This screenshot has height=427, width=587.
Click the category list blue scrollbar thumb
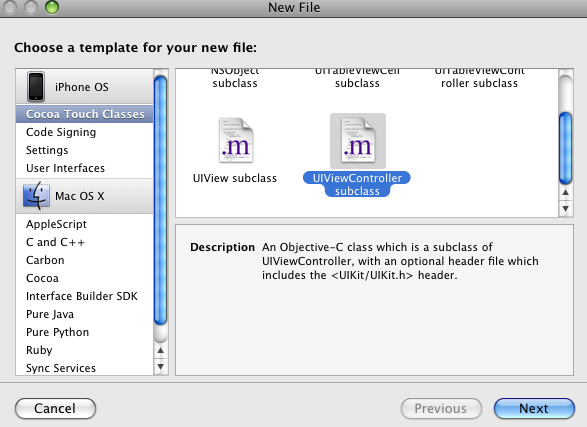161,200
